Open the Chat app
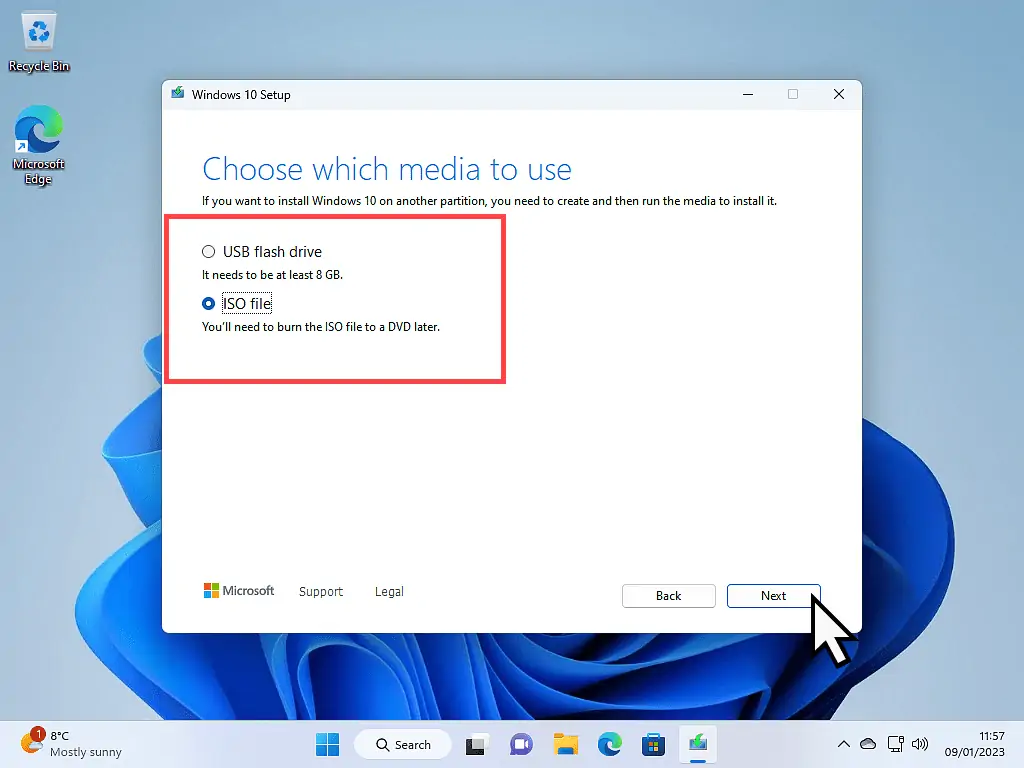This screenshot has width=1024, height=768. [x=521, y=744]
